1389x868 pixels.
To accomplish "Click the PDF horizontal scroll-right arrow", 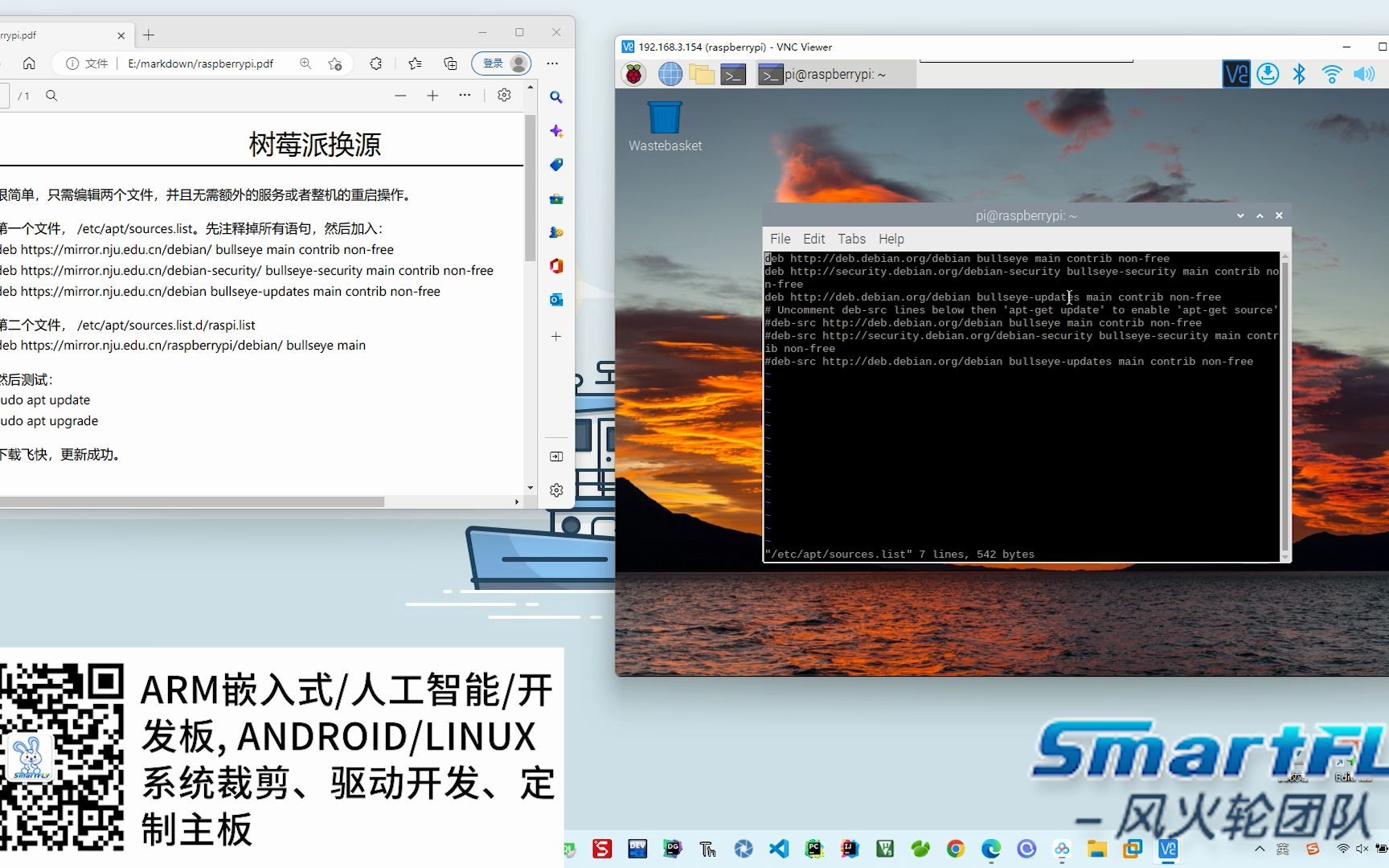I will [517, 502].
